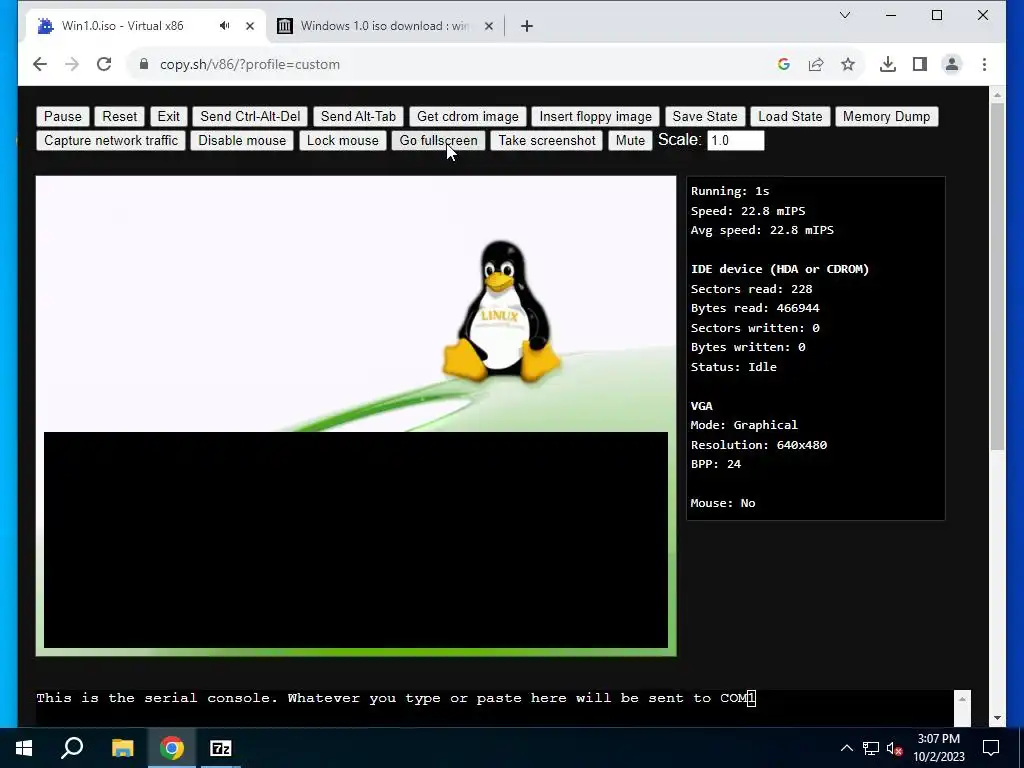Screen dimensions: 1024x768
Task: Toggle the Disable mouse button
Action: point(242,140)
